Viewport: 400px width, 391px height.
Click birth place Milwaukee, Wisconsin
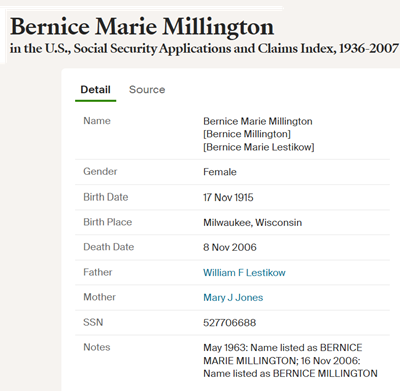point(253,222)
